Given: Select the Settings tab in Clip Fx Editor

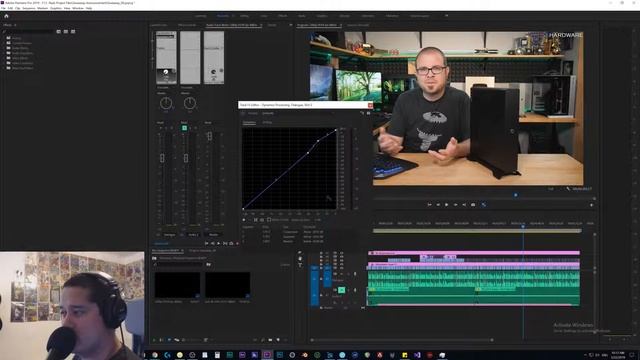Looking at the screenshot, I should click(x=267, y=122).
